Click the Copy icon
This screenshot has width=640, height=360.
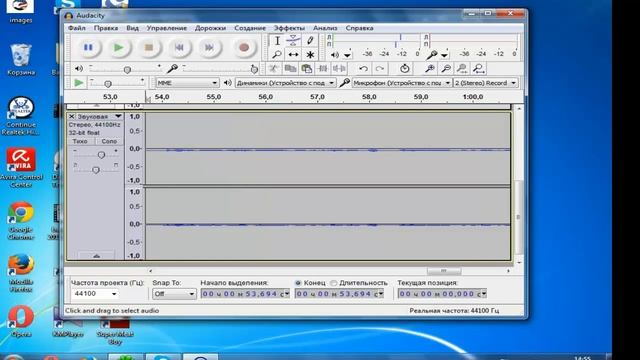coord(290,69)
